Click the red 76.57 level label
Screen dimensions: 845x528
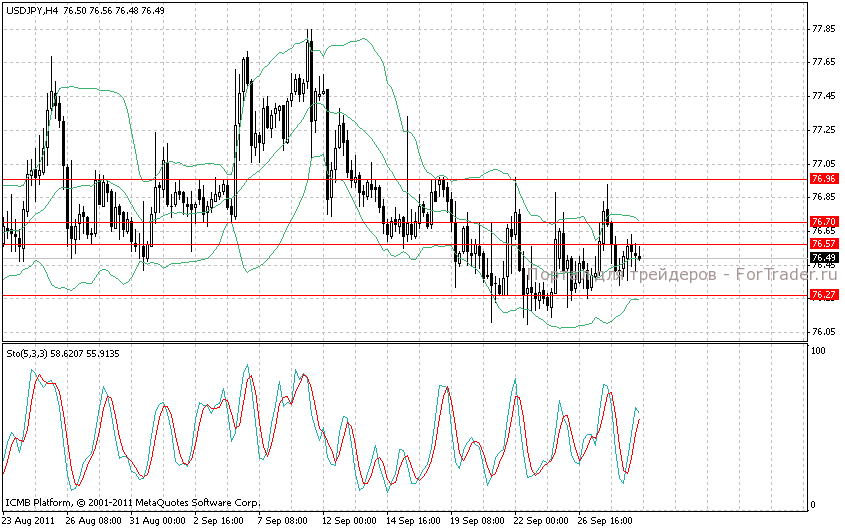click(824, 243)
